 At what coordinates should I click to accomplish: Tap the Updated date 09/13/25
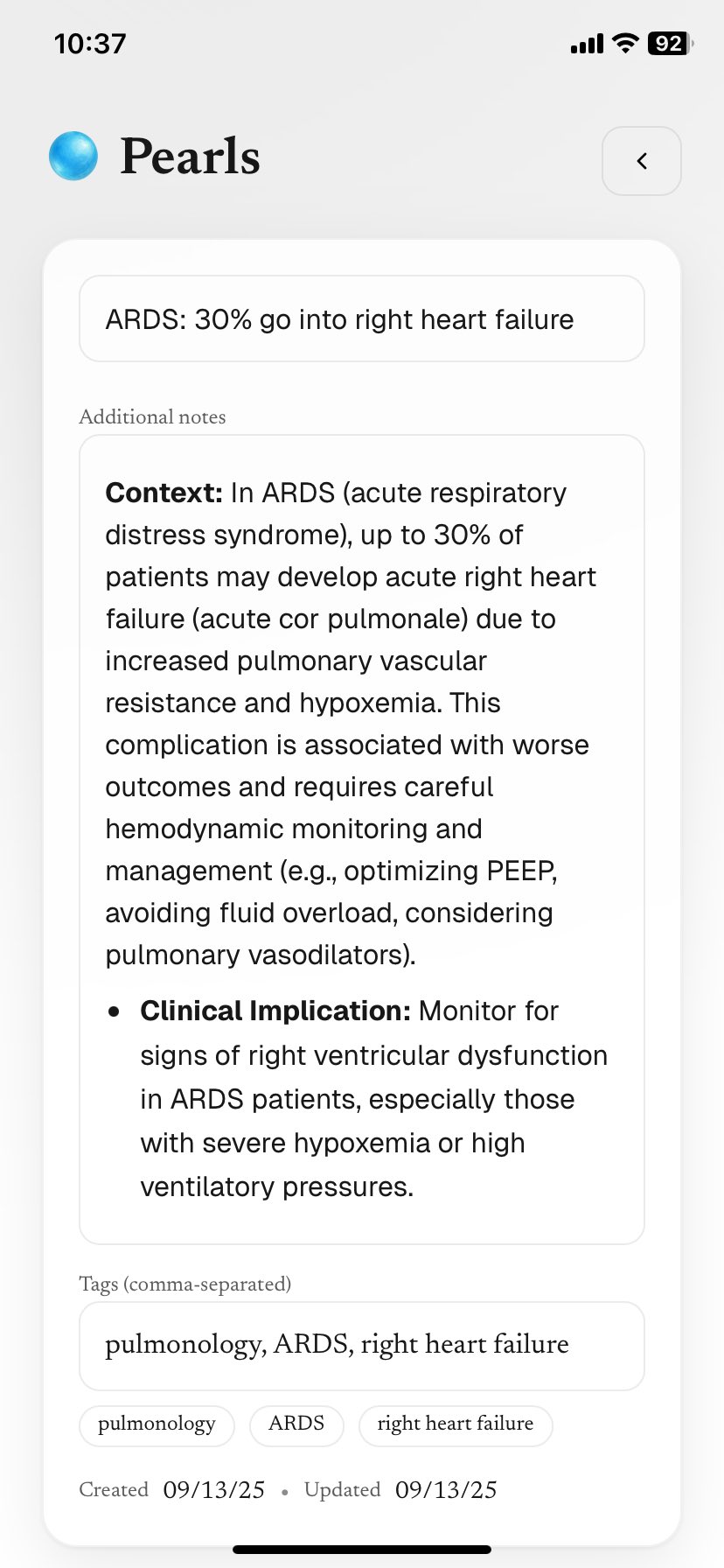pos(446,1490)
